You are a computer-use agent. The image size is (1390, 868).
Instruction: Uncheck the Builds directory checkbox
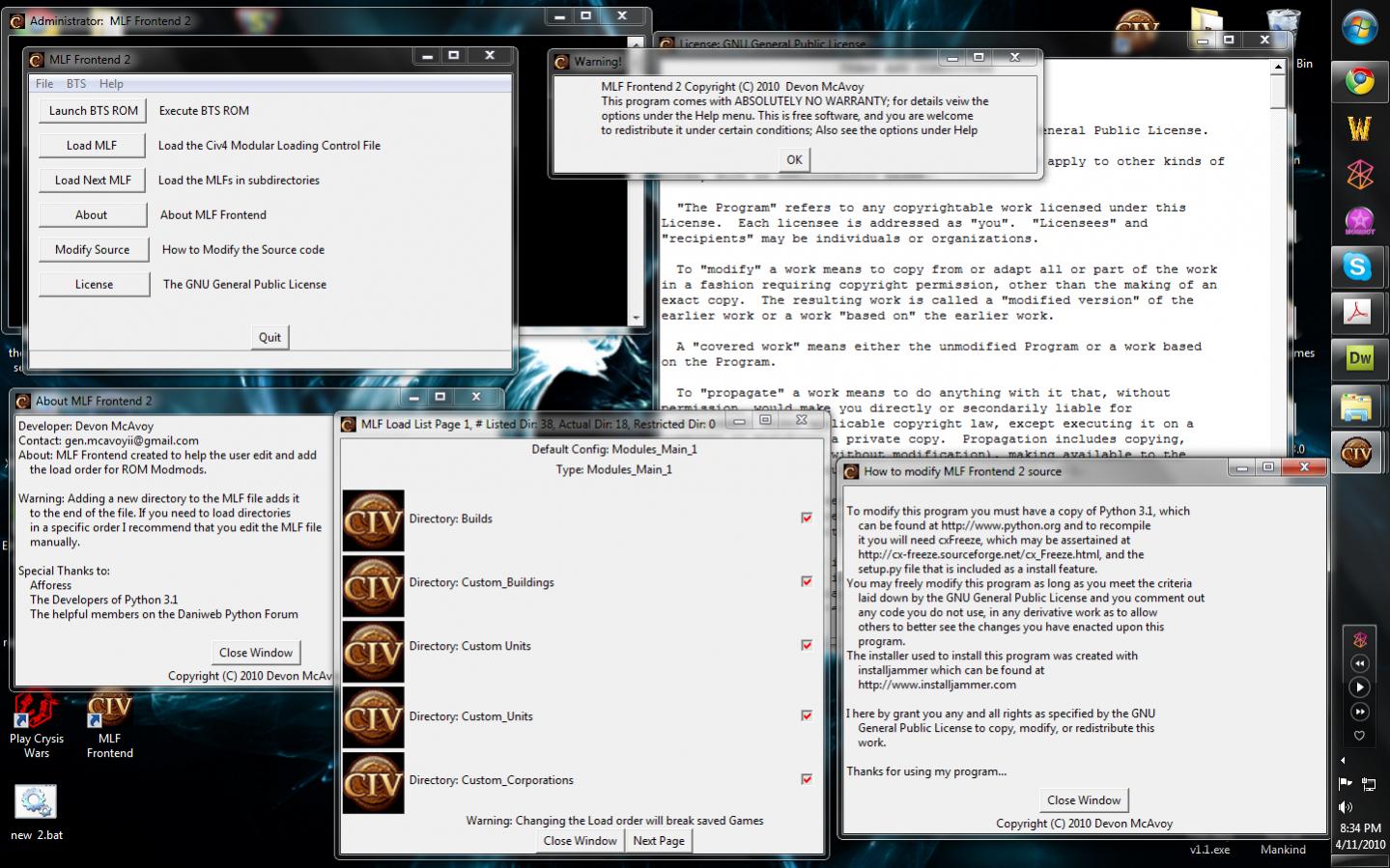[807, 518]
